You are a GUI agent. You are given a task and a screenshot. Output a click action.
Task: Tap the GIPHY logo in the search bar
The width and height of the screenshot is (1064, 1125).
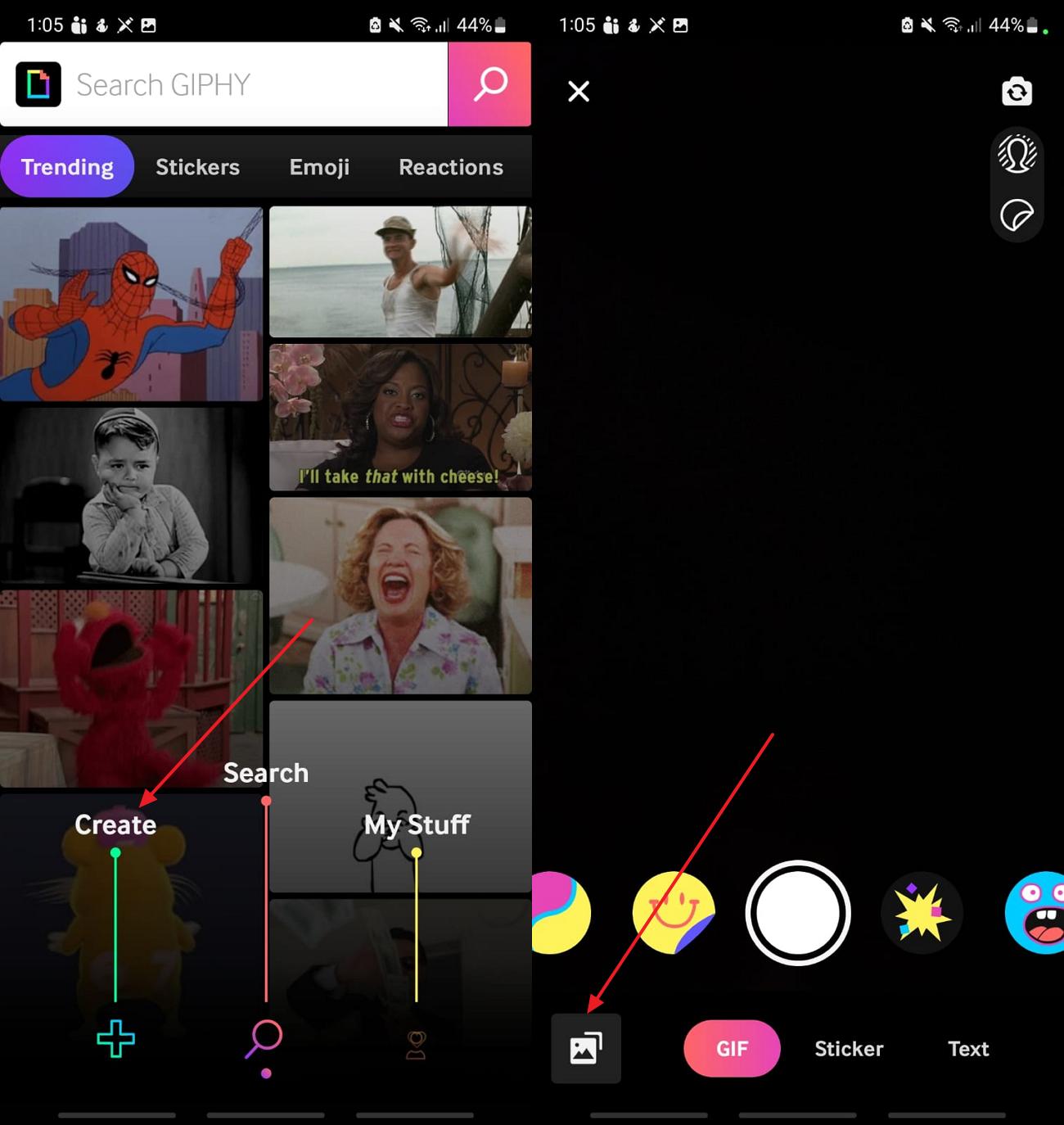[38, 84]
